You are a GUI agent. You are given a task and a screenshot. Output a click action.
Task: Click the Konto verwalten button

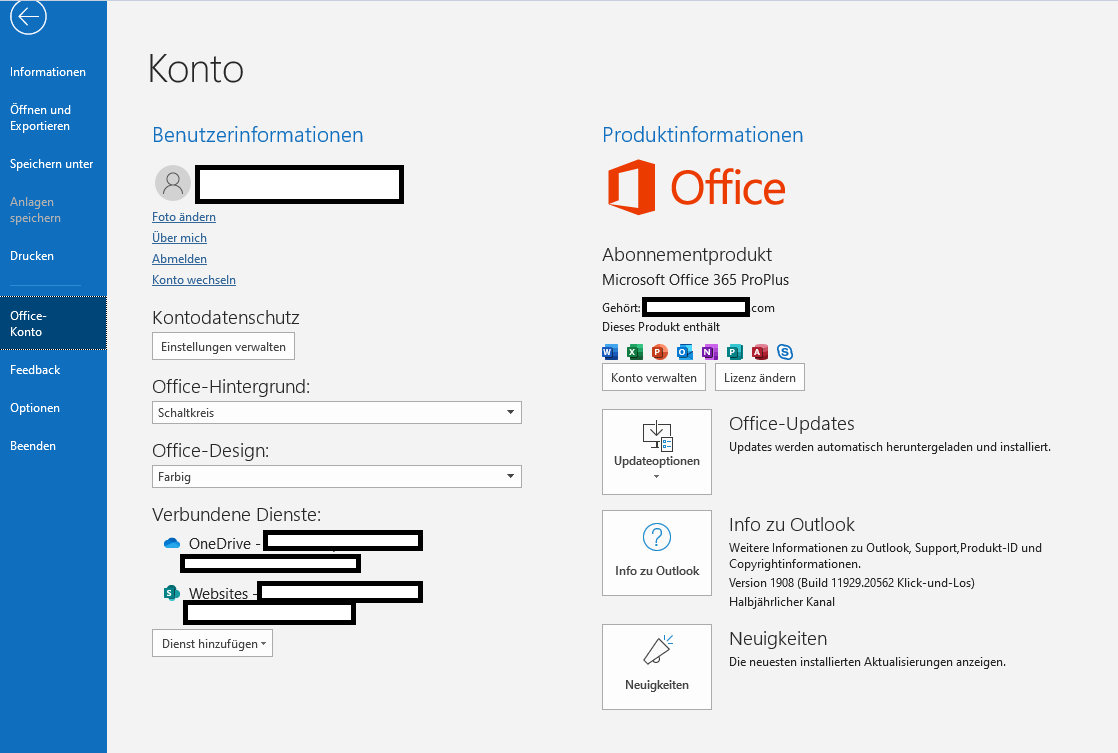[x=654, y=377]
